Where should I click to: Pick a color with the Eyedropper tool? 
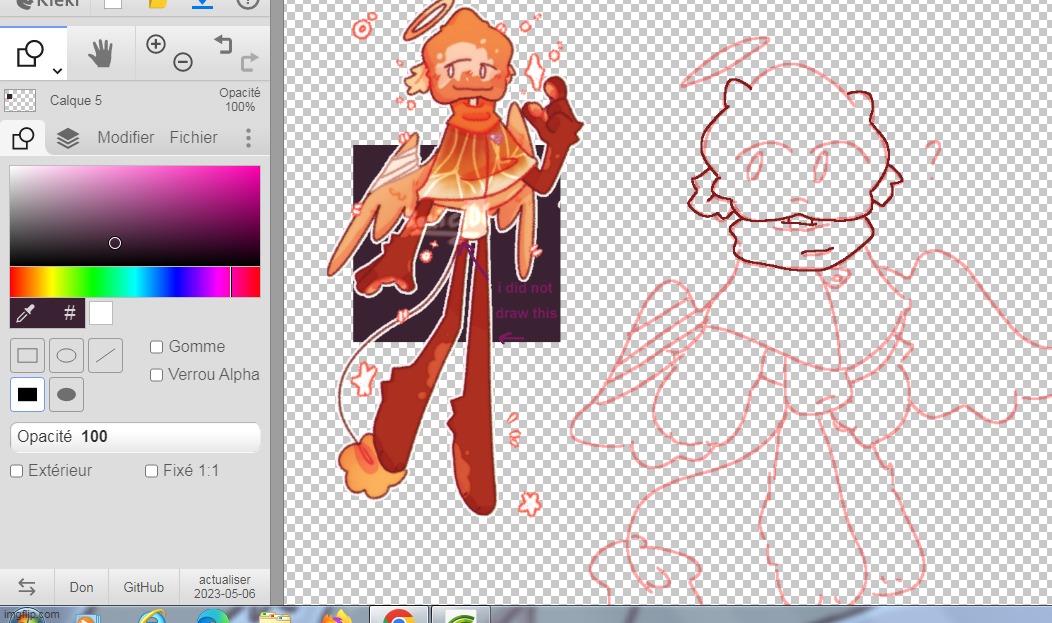point(24,313)
